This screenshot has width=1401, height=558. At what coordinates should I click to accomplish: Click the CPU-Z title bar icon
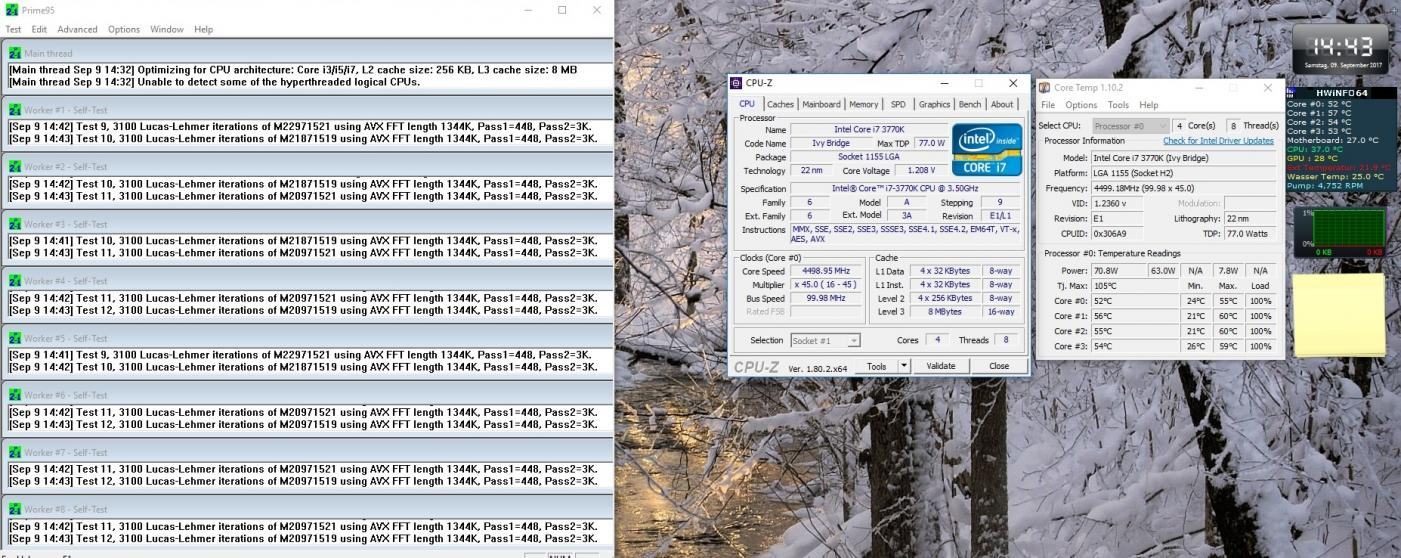(x=737, y=84)
